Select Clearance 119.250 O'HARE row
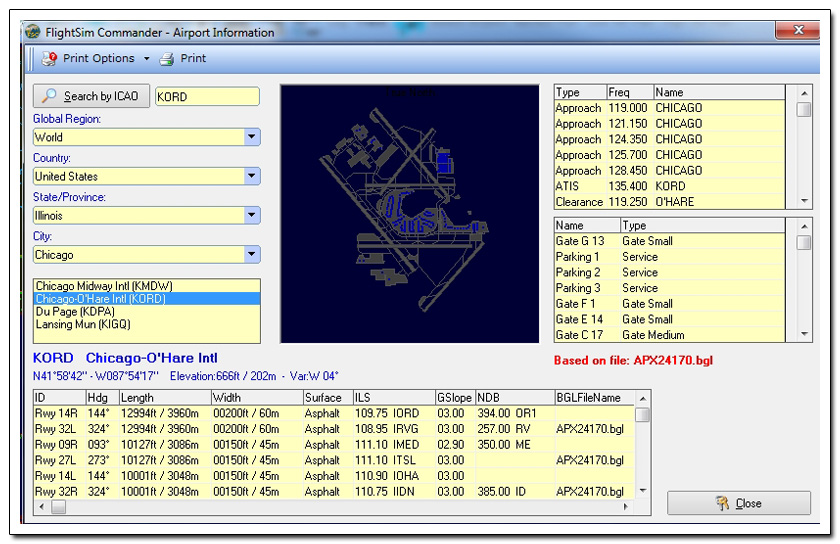 (670, 202)
